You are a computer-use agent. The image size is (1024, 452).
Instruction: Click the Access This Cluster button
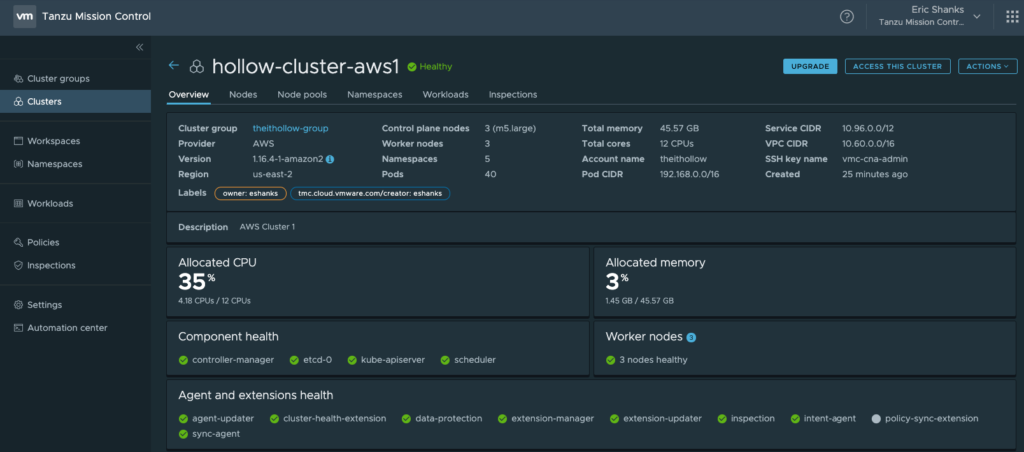(x=897, y=66)
